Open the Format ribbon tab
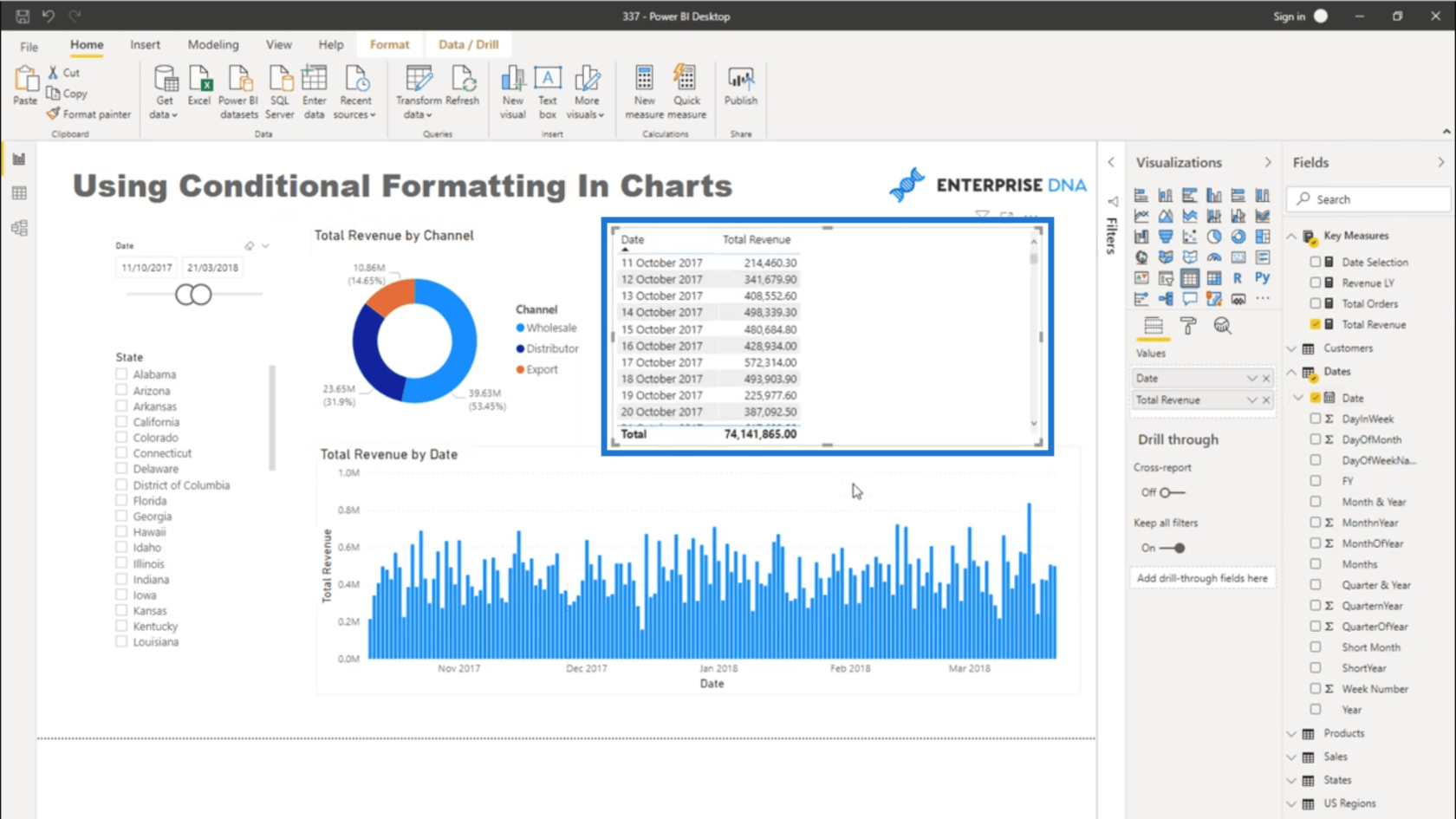The width and height of the screenshot is (1456, 819). coord(389,44)
